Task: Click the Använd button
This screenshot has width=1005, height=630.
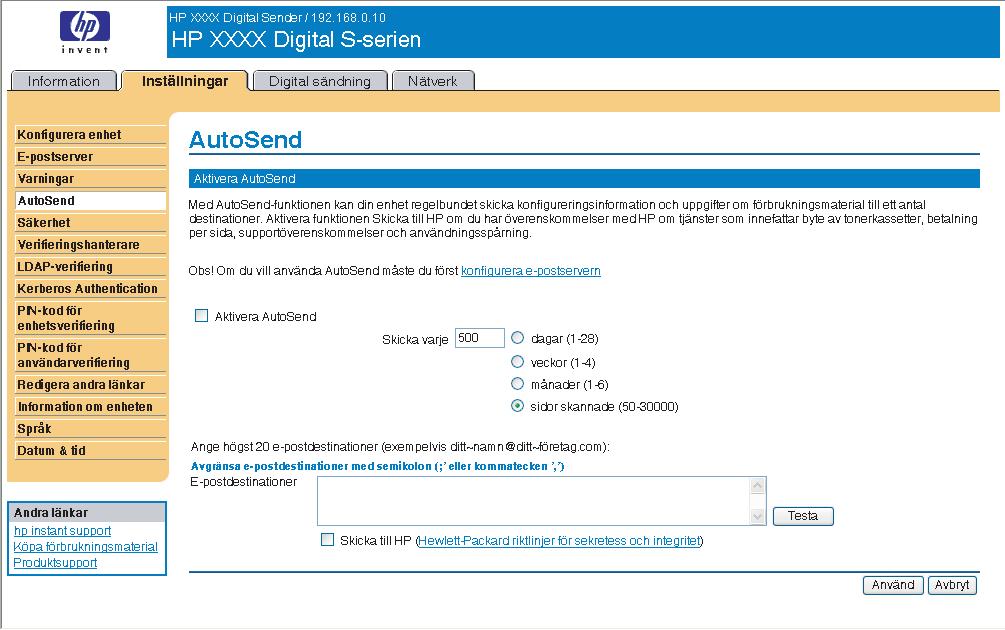Action: pos(893,585)
